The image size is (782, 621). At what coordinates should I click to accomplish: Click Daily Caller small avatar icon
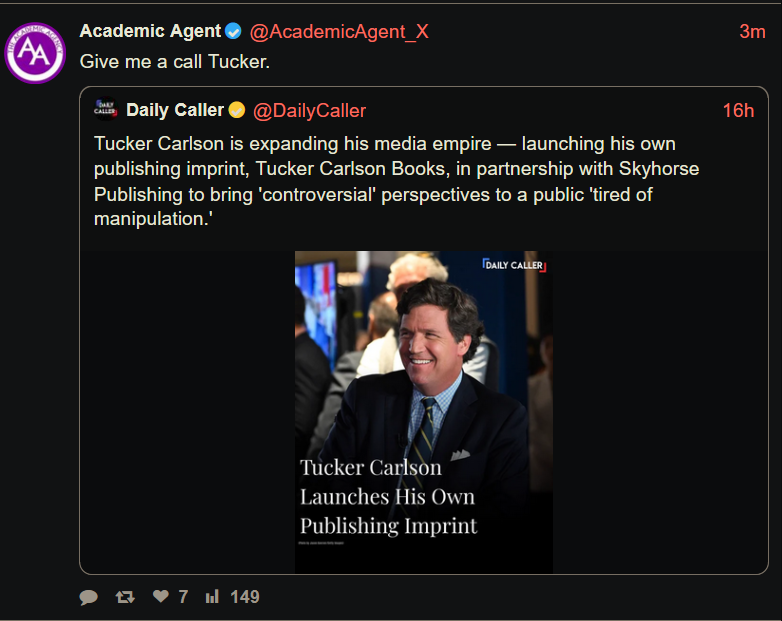(x=105, y=109)
